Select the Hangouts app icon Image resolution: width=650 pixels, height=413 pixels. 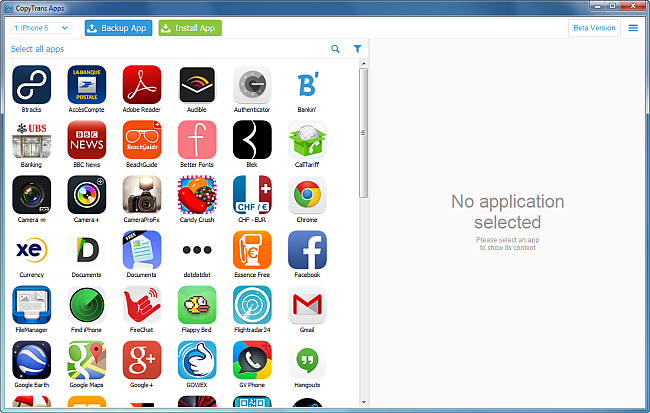(307, 360)
